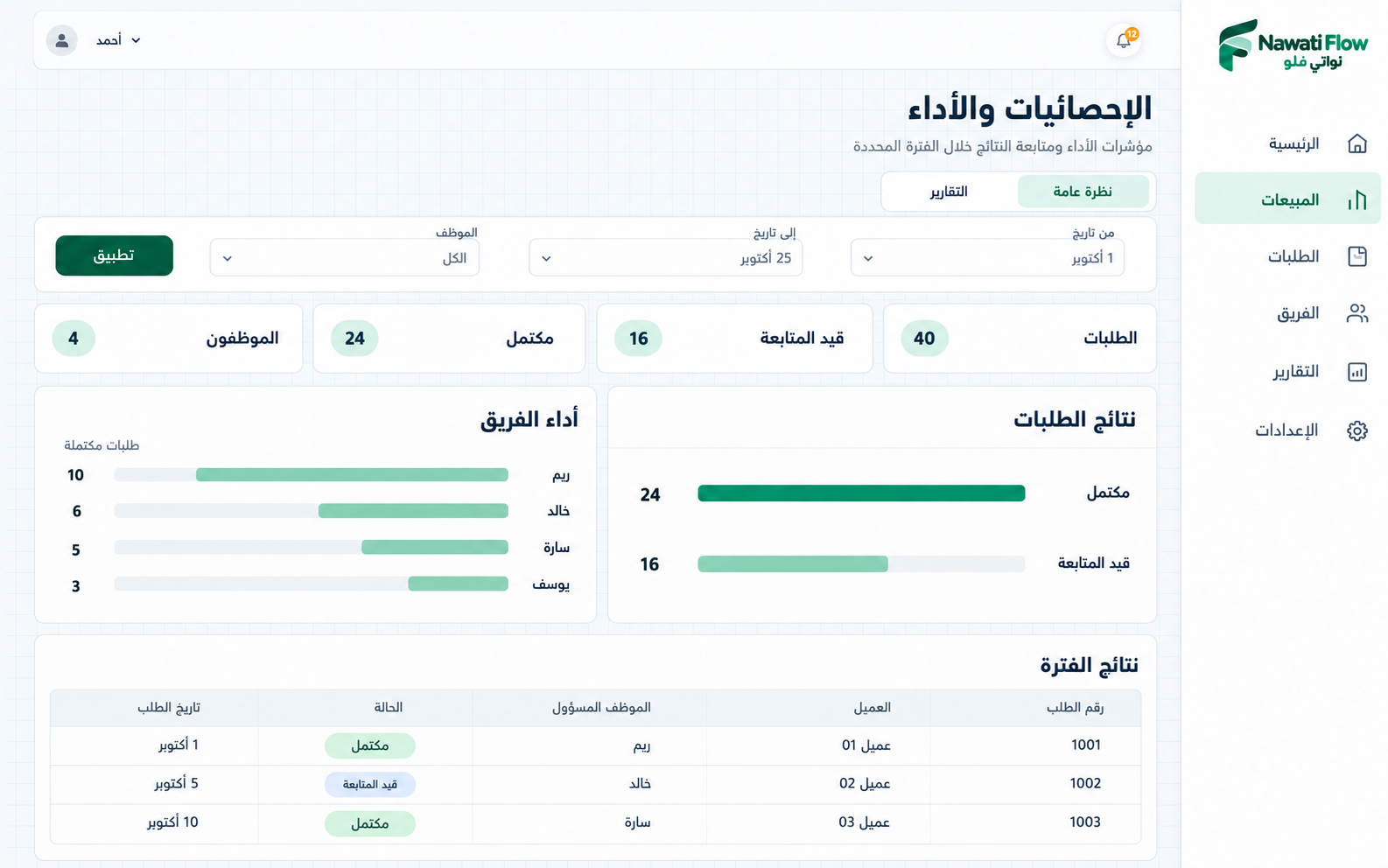Click the تاريخ الطلب column header
This screenshot has height=868, width=1388.
169,708
